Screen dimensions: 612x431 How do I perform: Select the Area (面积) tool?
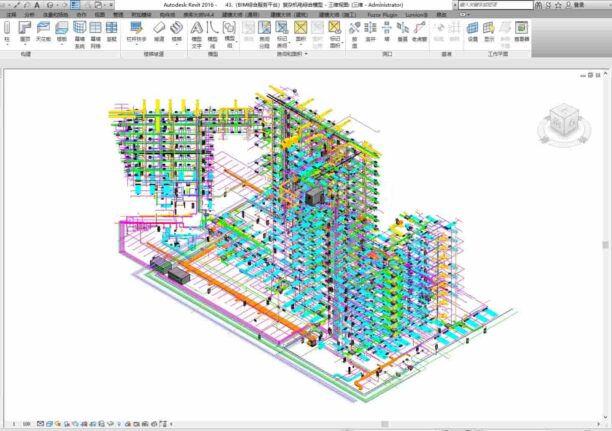[301, 31]
